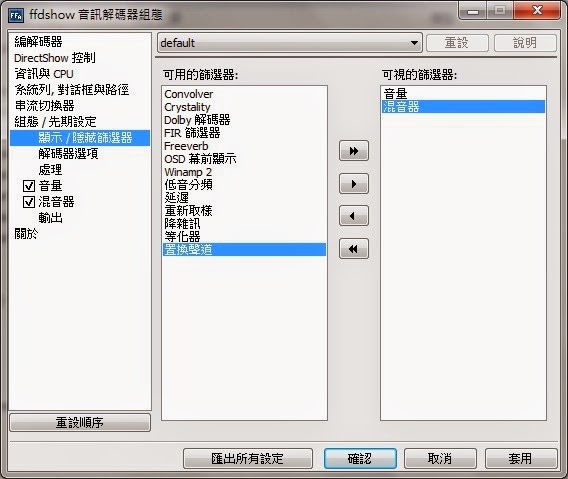The image size is (568, 479).
Task: Select 延遲 in available filters
Action: click(245, 198)
